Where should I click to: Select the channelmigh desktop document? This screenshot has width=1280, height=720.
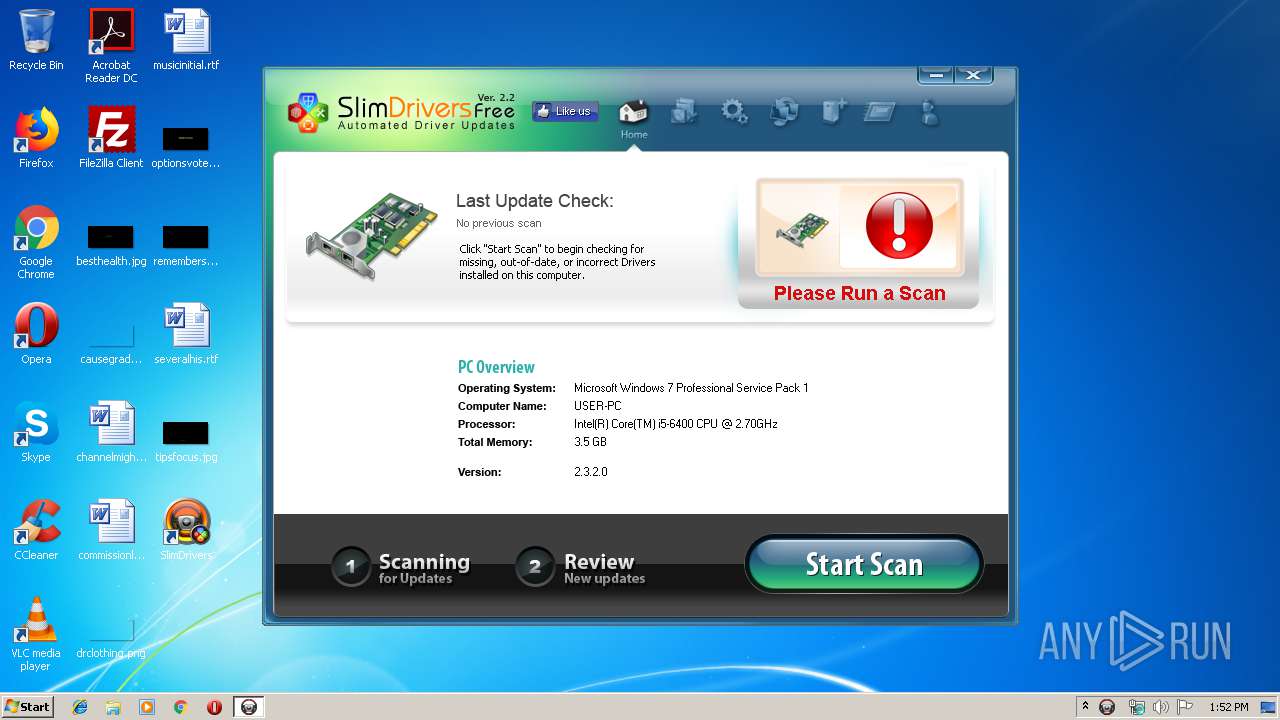(x=111, y=432)
